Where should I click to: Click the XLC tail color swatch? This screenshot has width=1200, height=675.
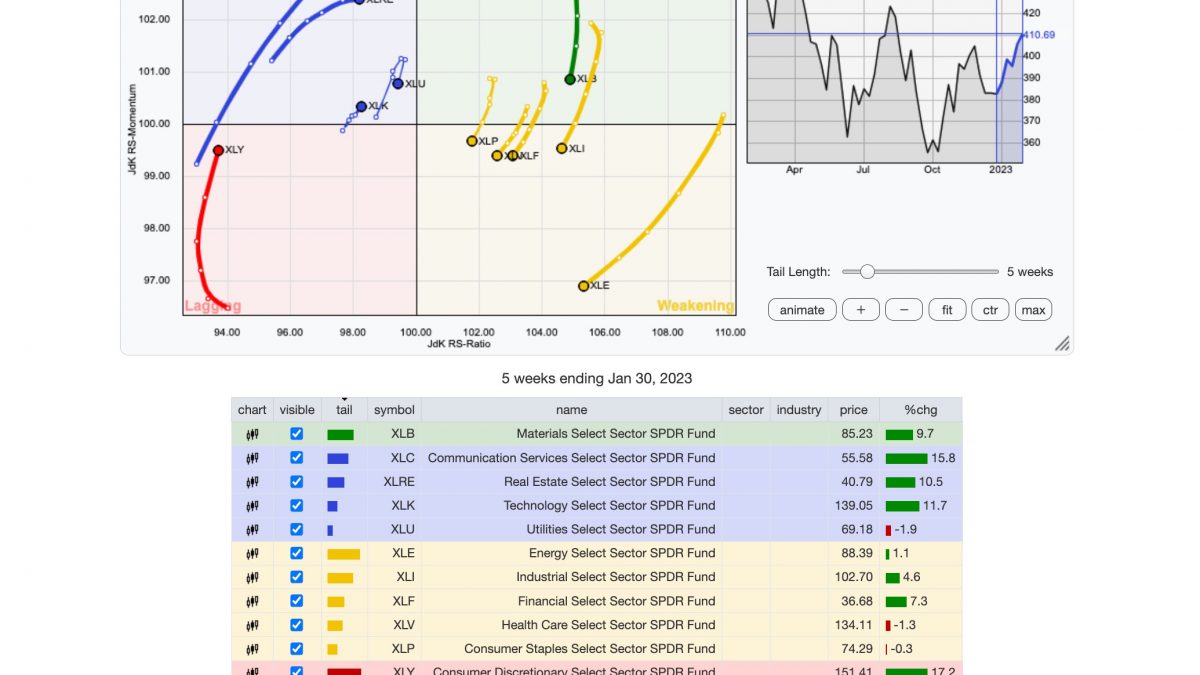[x=337, y=459]
